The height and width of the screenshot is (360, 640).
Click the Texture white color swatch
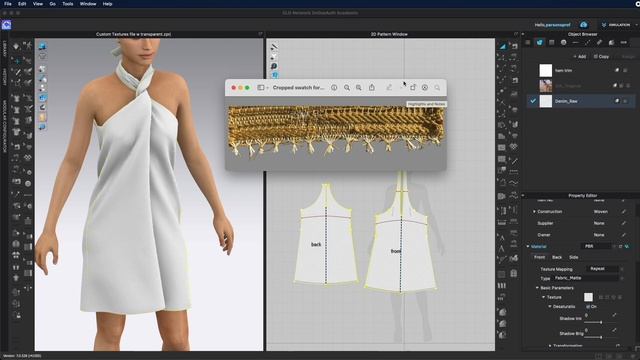588,297
